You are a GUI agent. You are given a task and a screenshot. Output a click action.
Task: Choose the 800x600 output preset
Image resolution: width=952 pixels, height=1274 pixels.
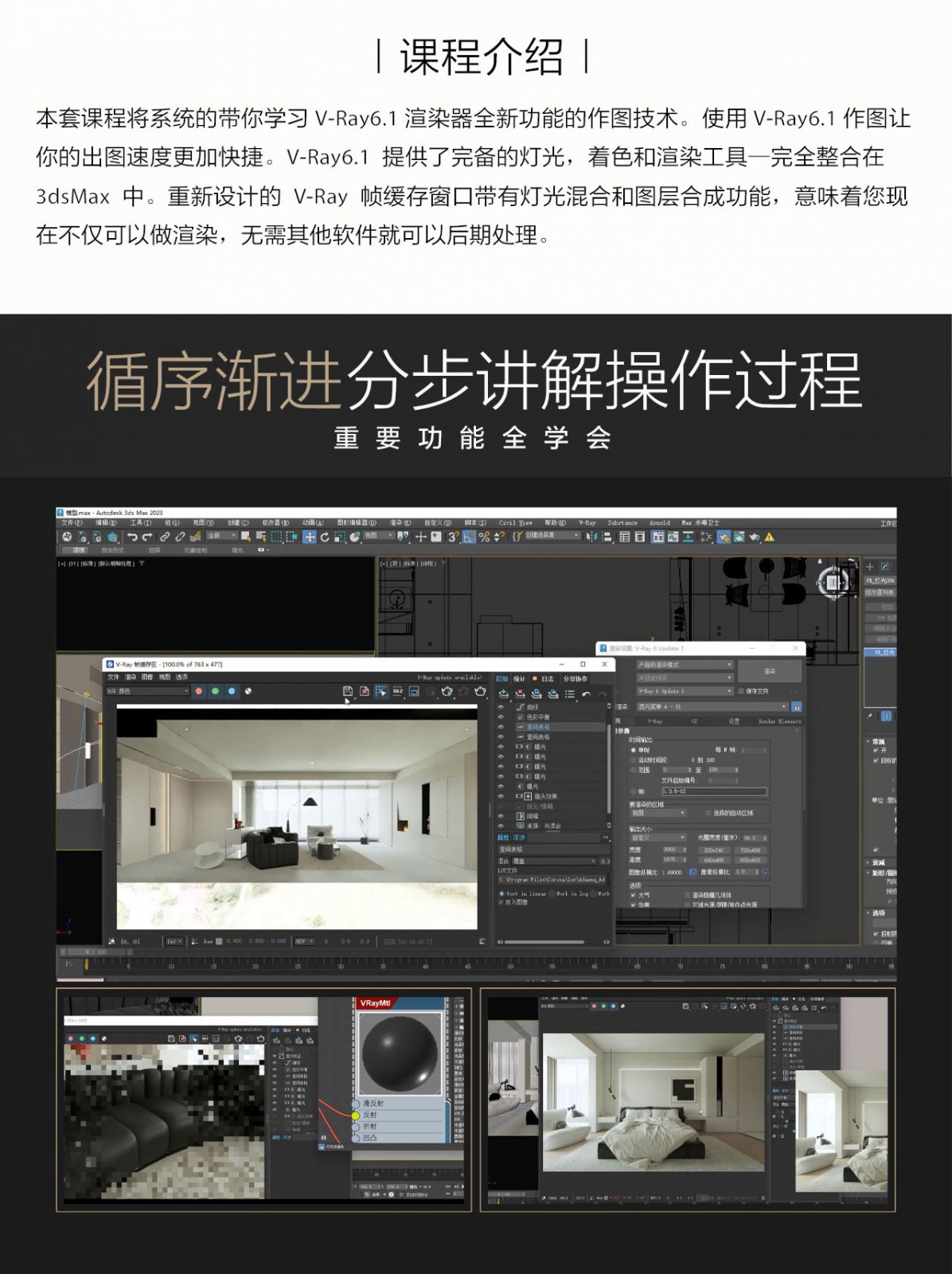click(750, 861)
